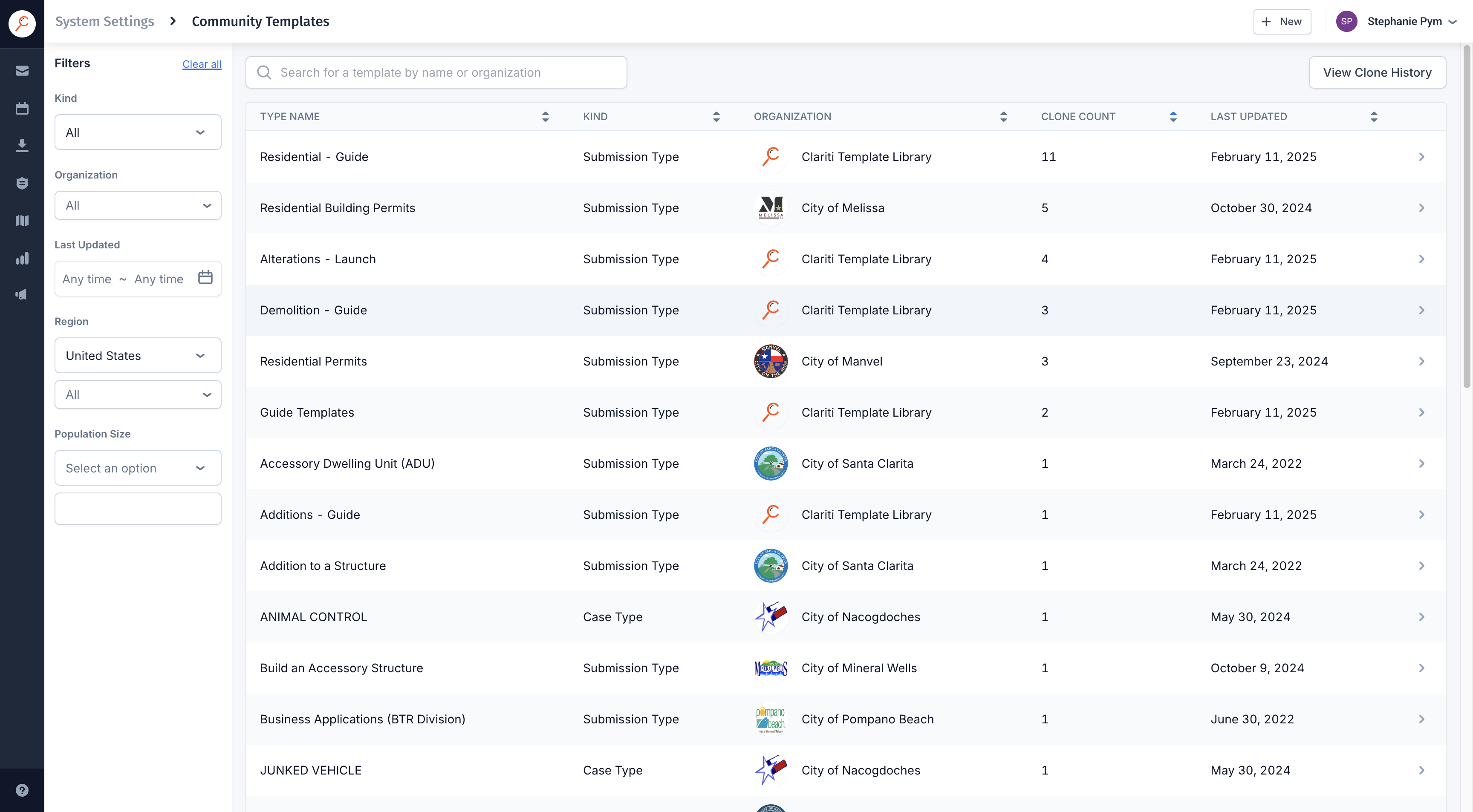Image resolution: width=1473 pixels, height=812 pixels.
Task: Open the calendar icon in sidebar
Action: click(x=22, y=109)
